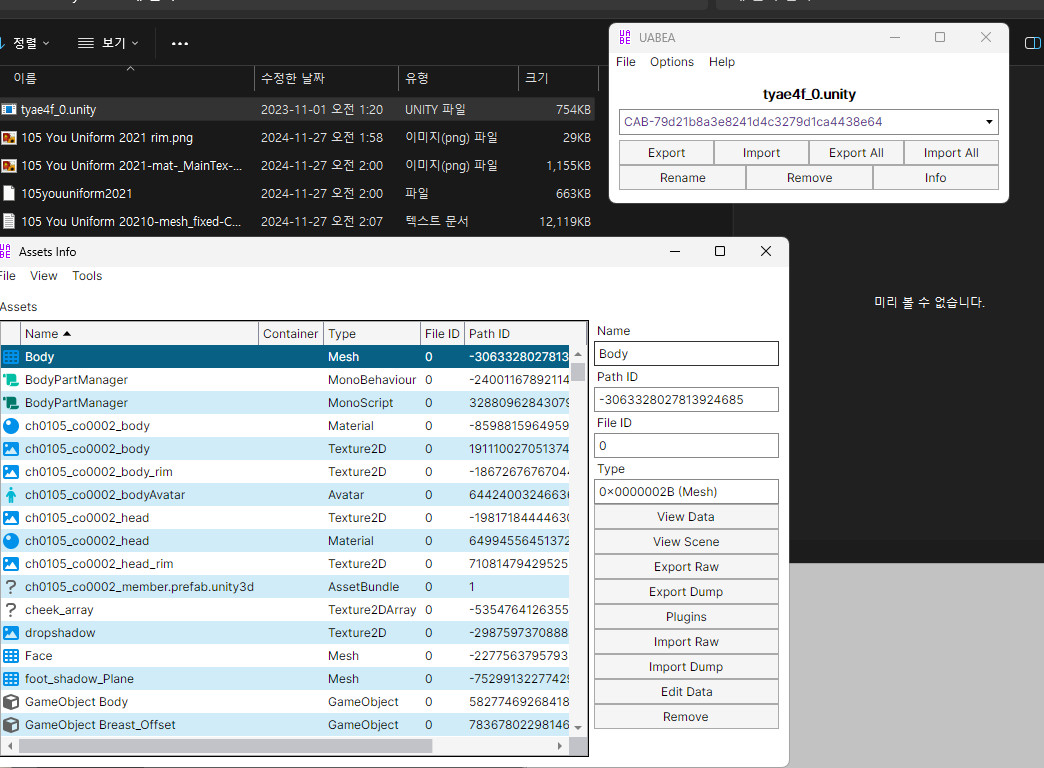Sort assets by the Type column header
This screenshot has width=1044, height=768.
[371, 334]
